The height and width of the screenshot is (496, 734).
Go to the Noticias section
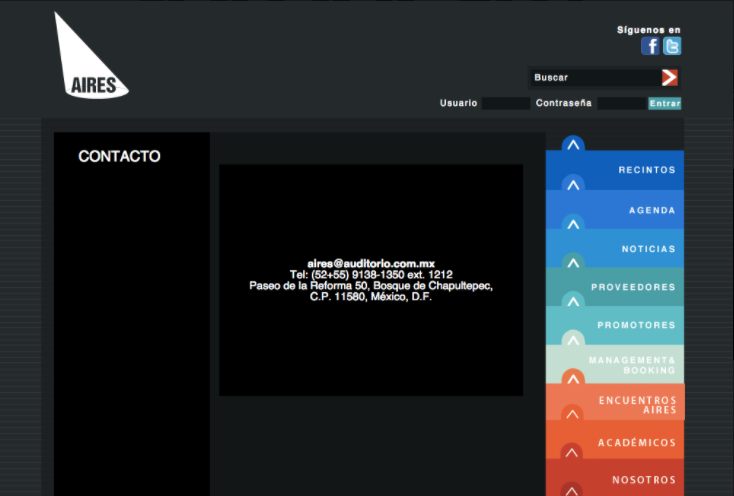coord(648,249)
